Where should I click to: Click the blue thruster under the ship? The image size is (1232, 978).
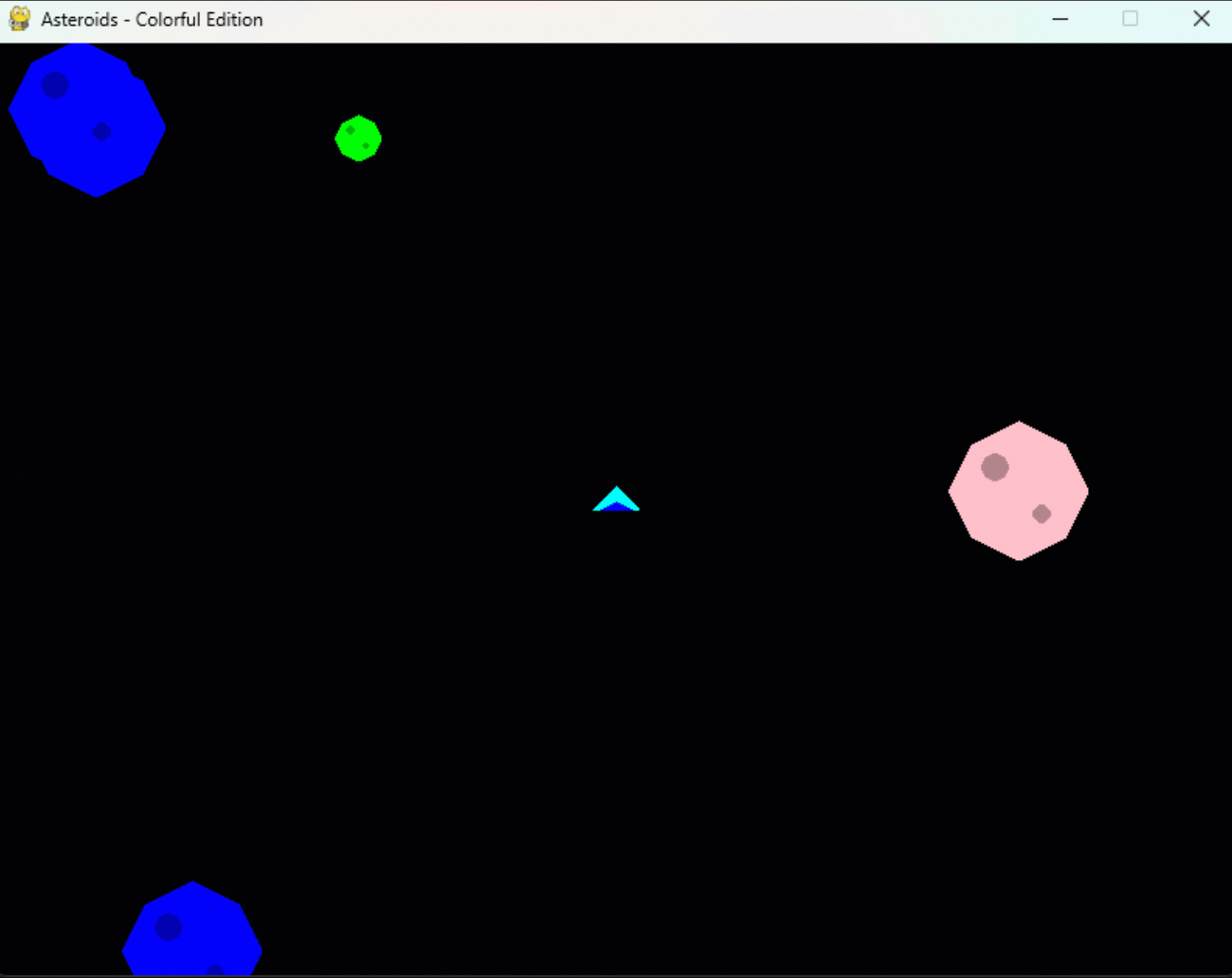pos(616,509)
